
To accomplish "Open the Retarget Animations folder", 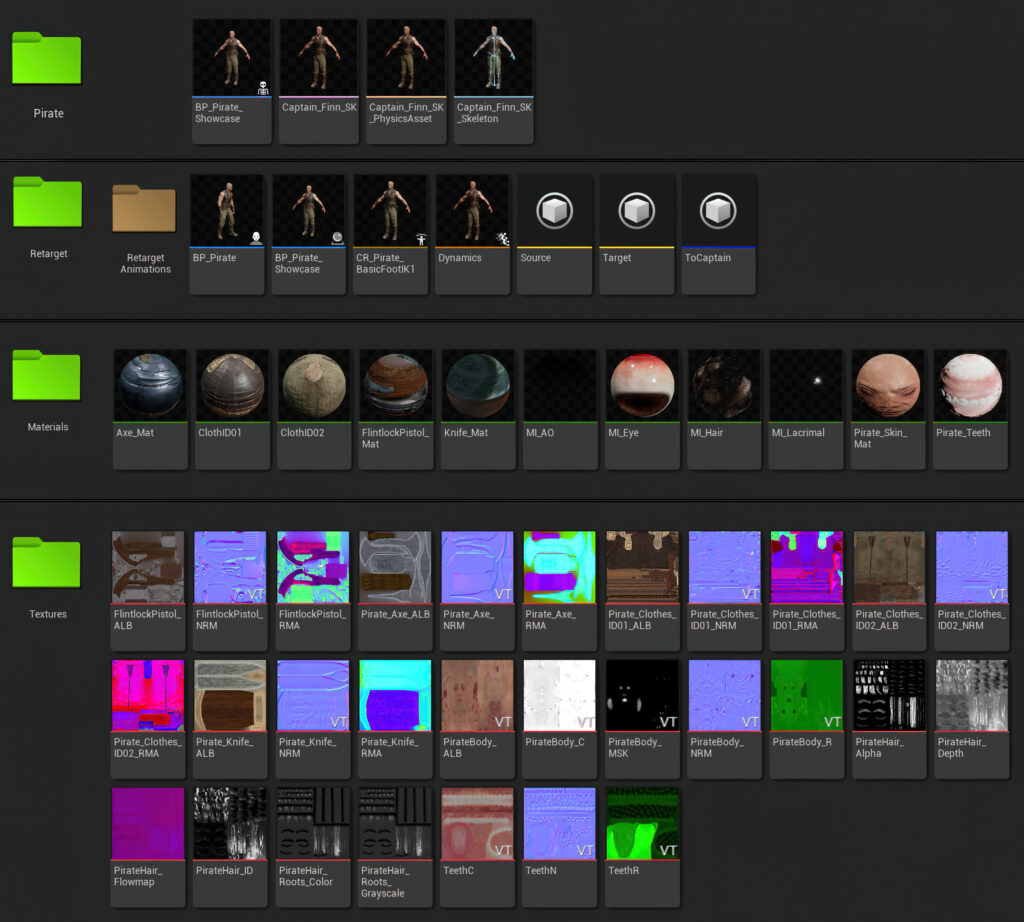I will pyautogui.click(x=144, y=210).
